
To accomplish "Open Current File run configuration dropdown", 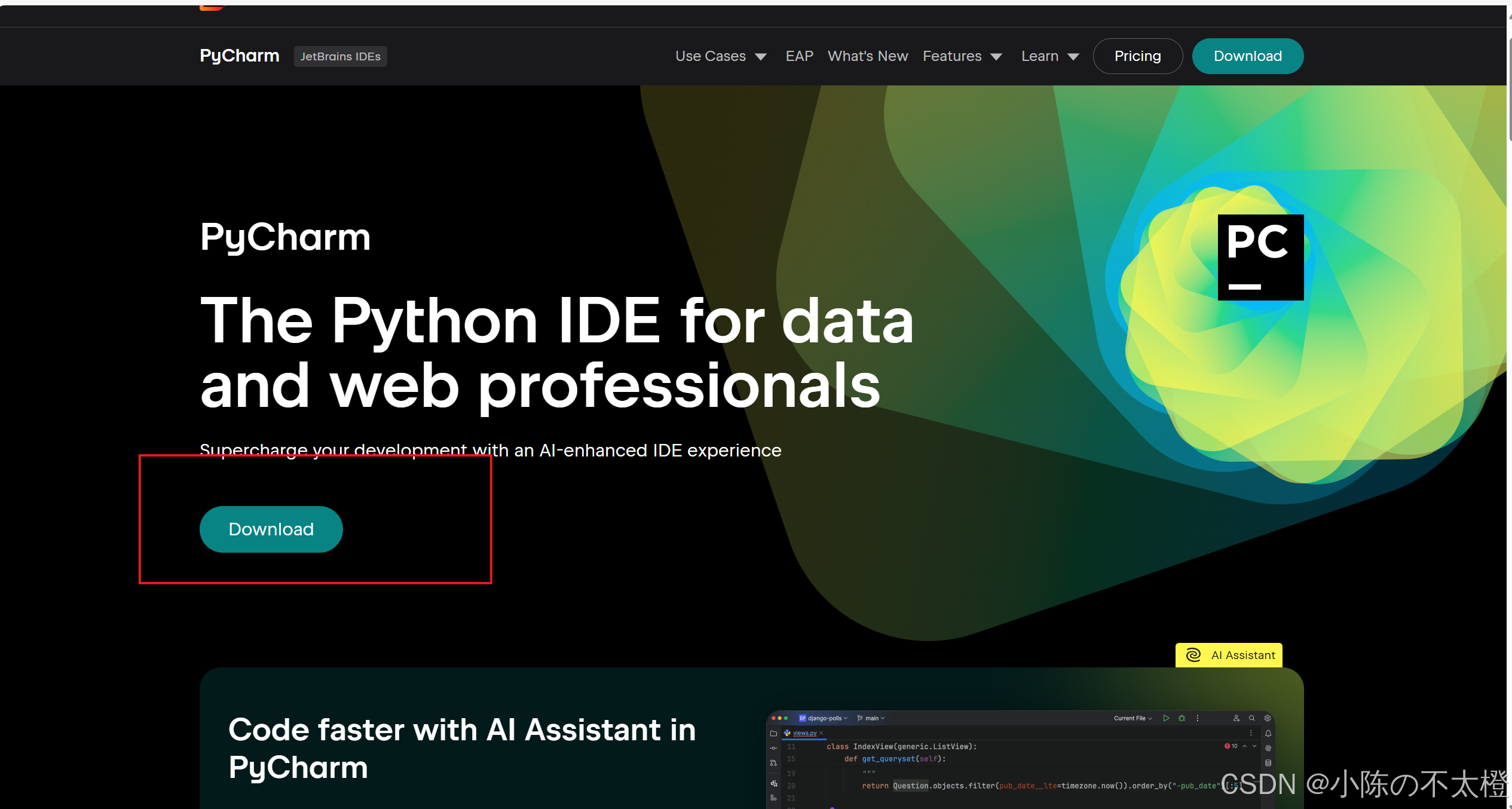I will pyautogui.click(x=1133, y=718).
